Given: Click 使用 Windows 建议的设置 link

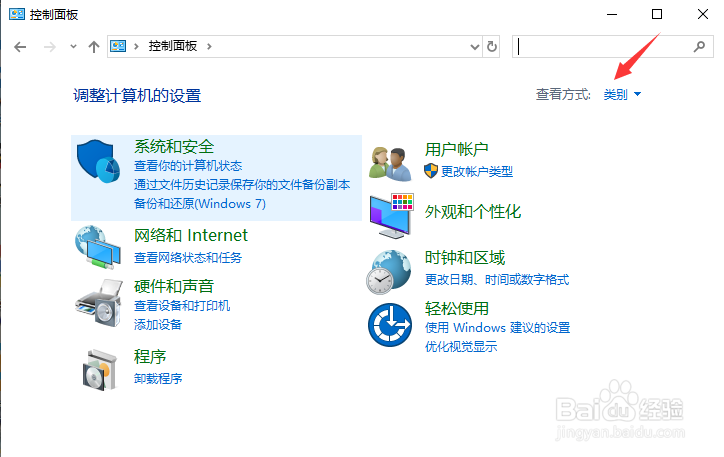Looking at the screenshot, I should [x=497, y=328].
